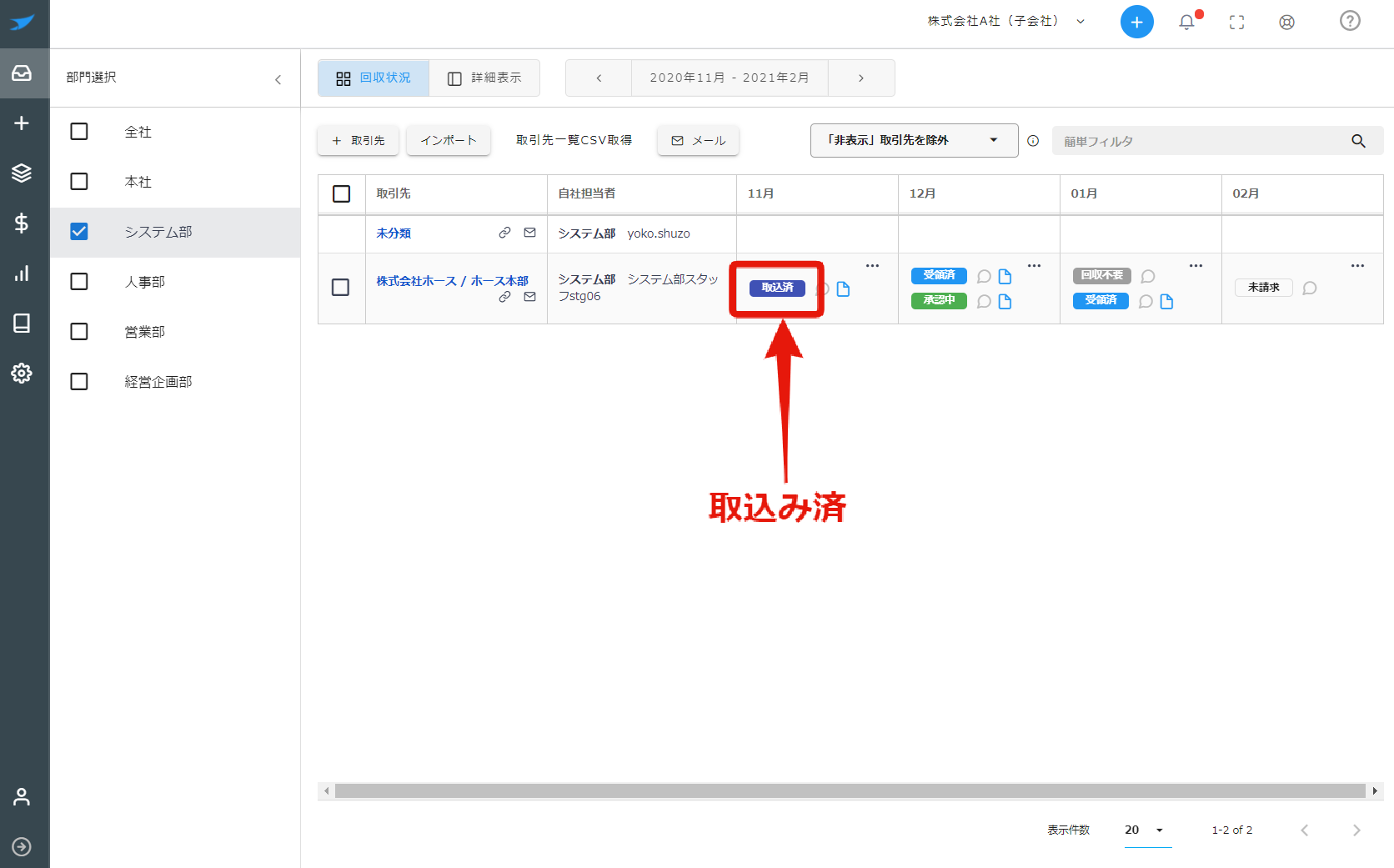Image resolution: width=1394 pixels, height=868 pixels.
Task: Click mail icon under 株式会社ホース
Action: (529, 297)
